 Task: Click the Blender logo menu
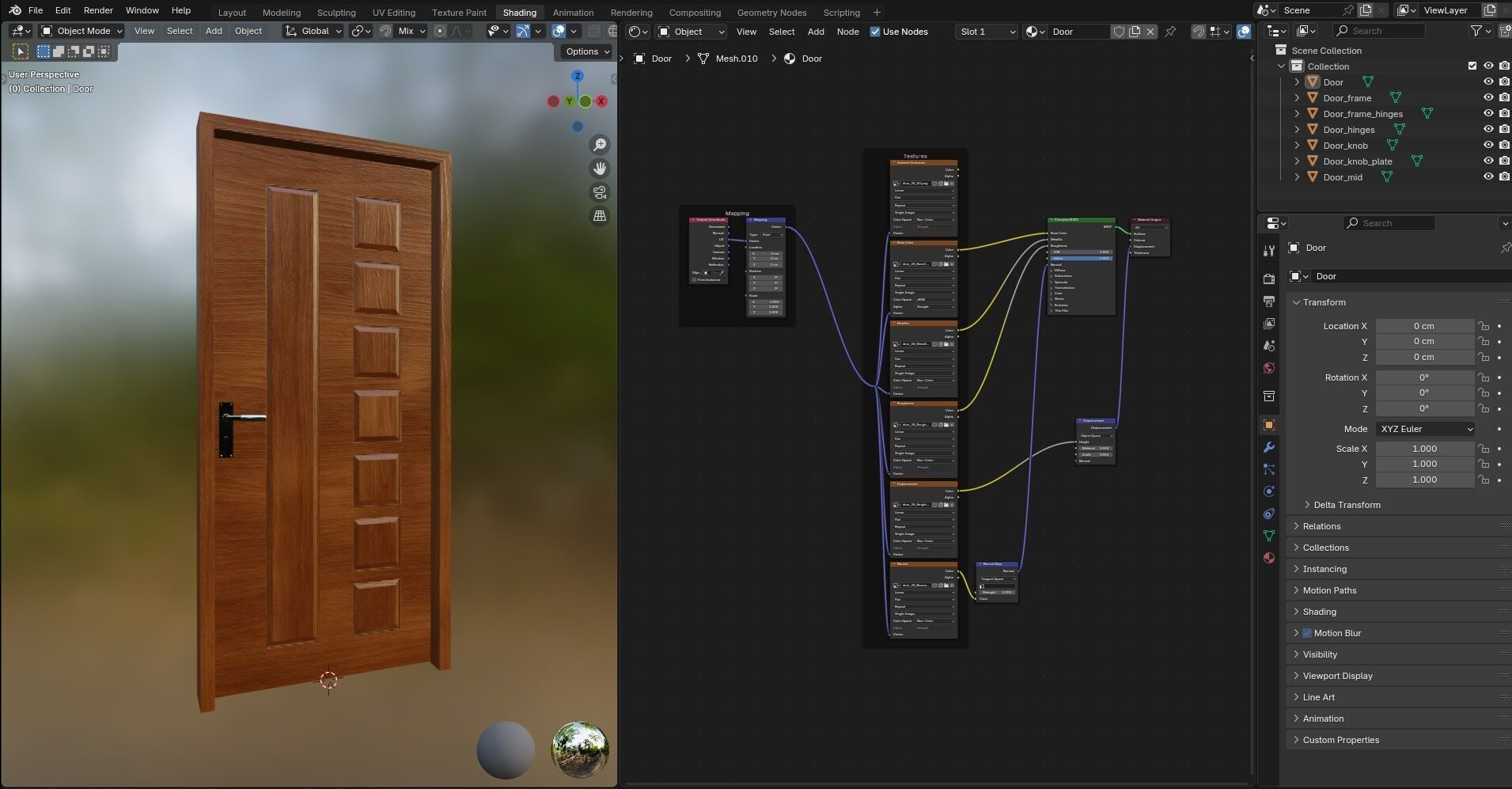click(x=15, y=10)
